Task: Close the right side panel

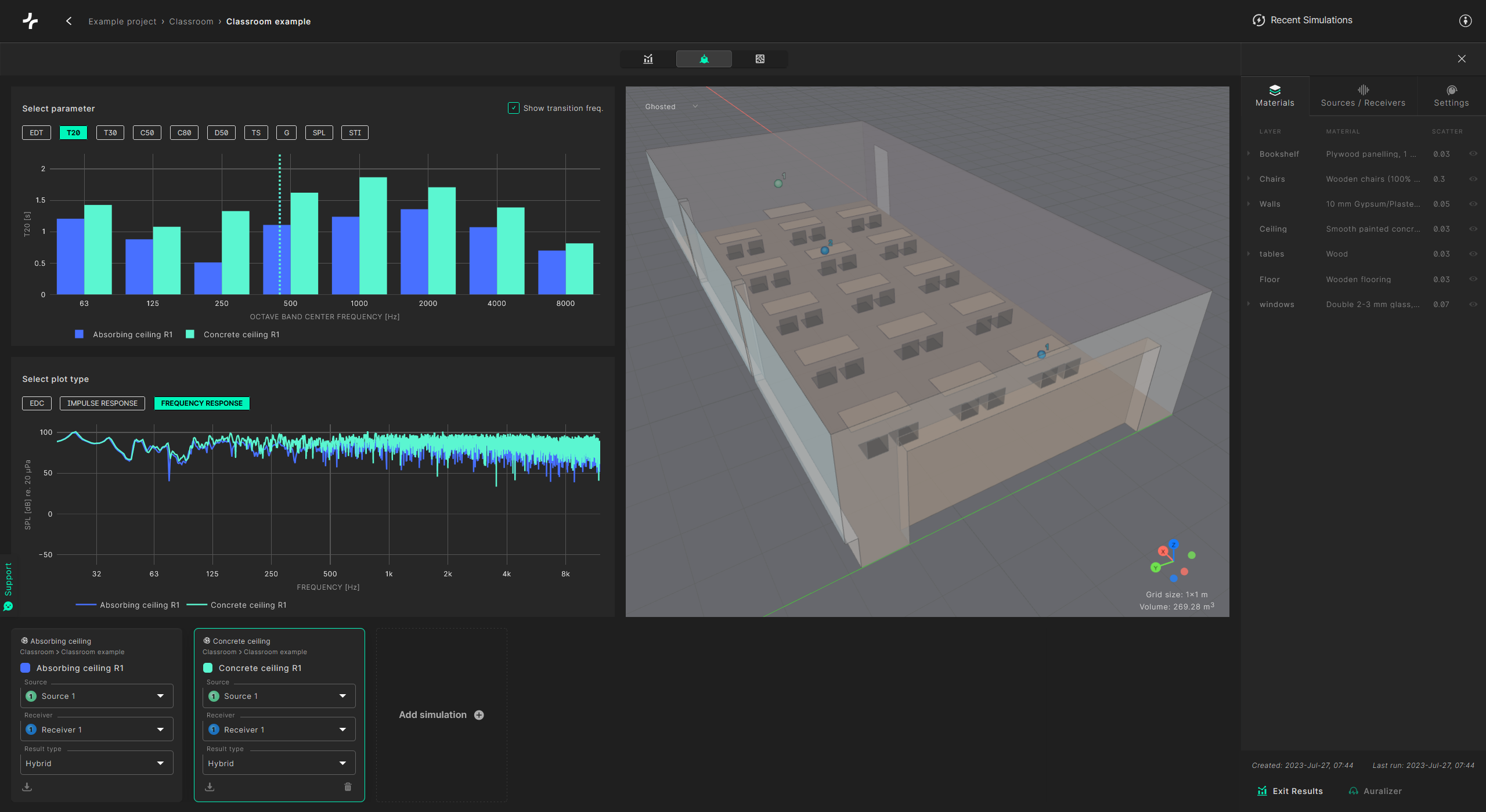Action: 1462,59
